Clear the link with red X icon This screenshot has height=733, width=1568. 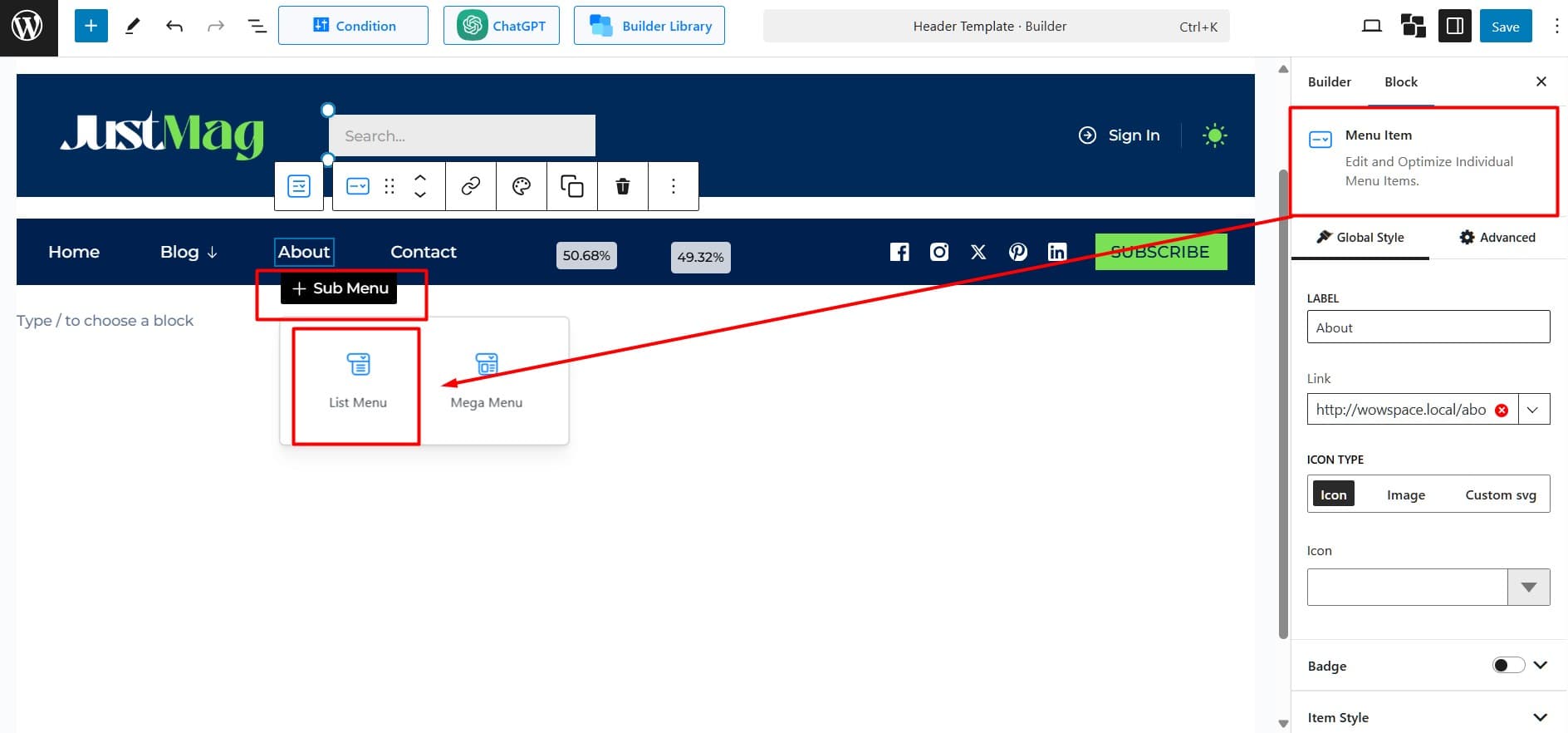1502,410
